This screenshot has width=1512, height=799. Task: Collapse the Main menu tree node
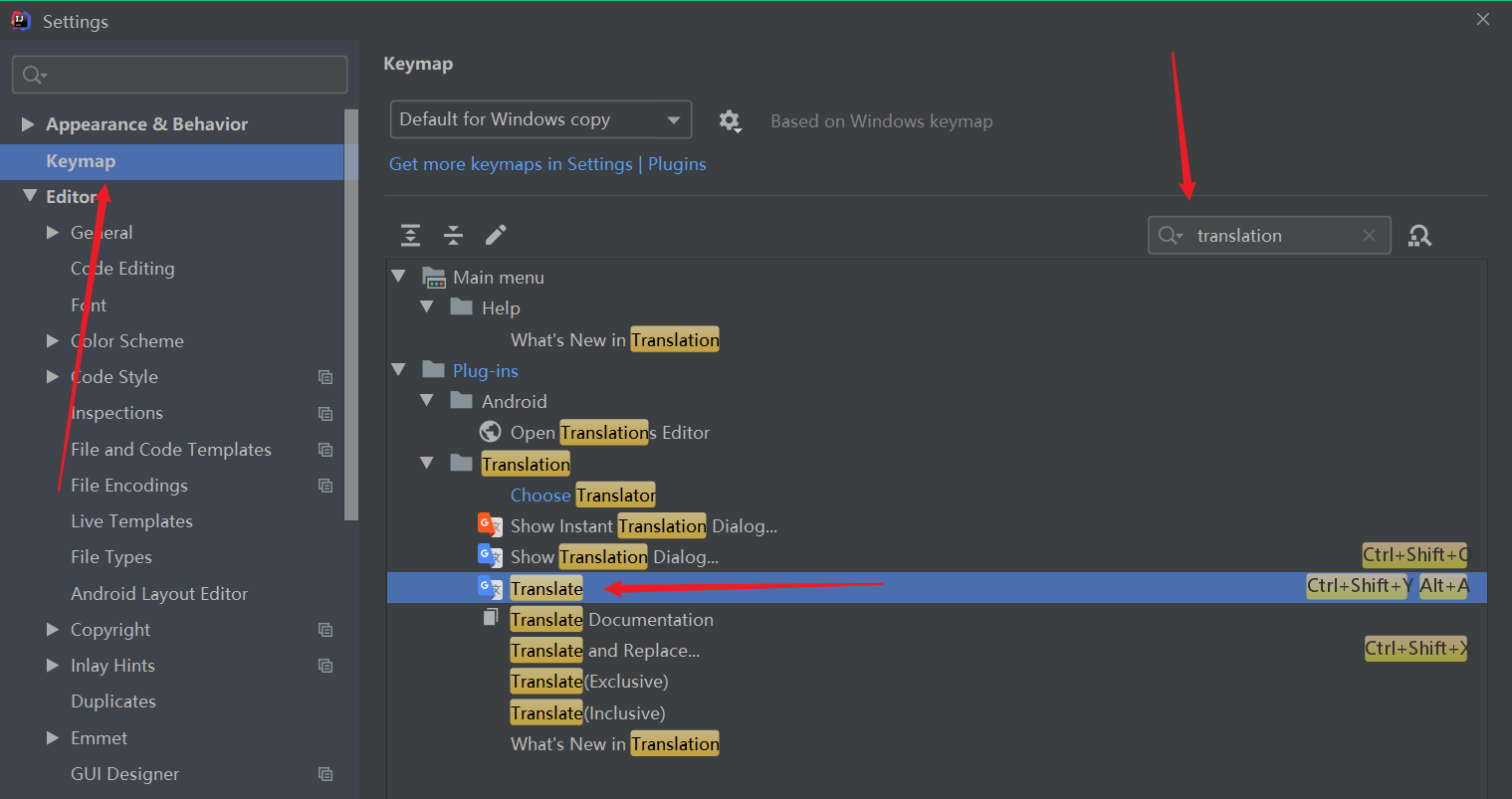pyautogui.click(x=399, y=277)
